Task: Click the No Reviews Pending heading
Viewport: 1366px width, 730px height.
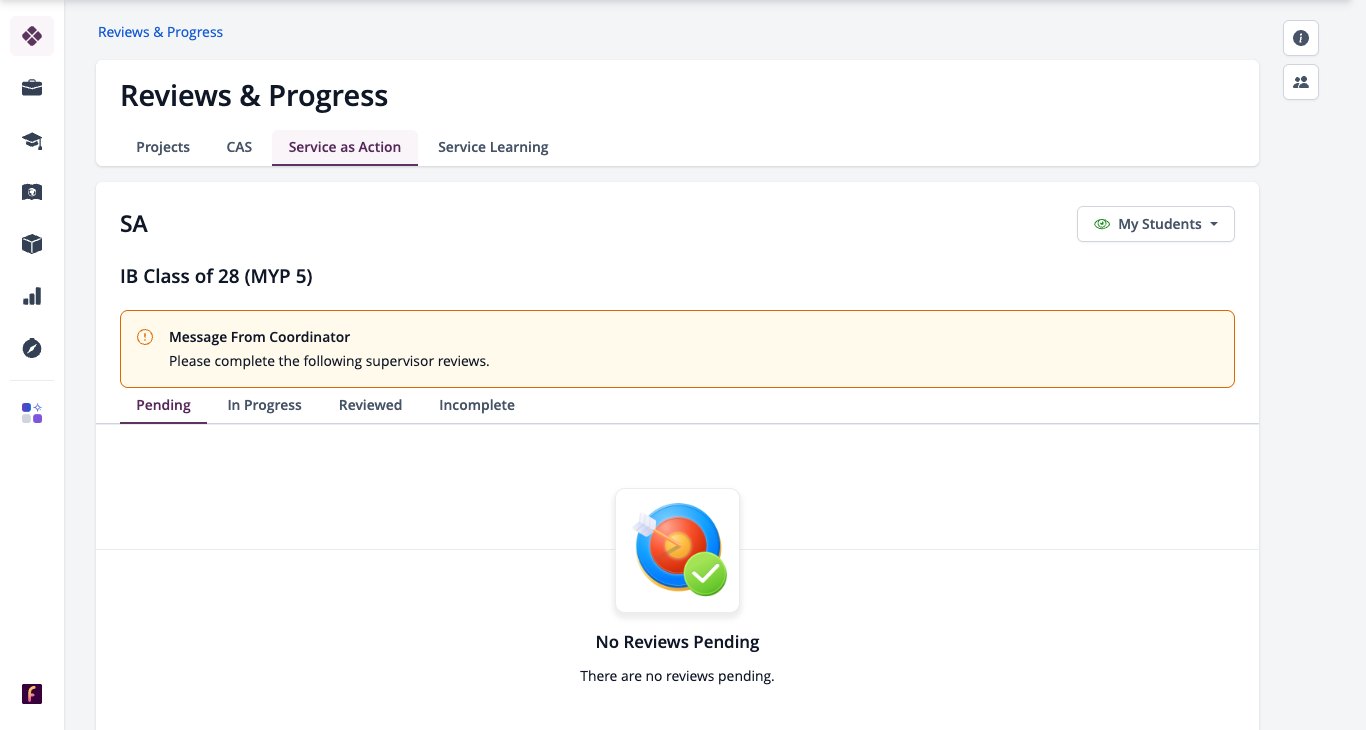Action: pyautogui.click(x=678, y=642)
